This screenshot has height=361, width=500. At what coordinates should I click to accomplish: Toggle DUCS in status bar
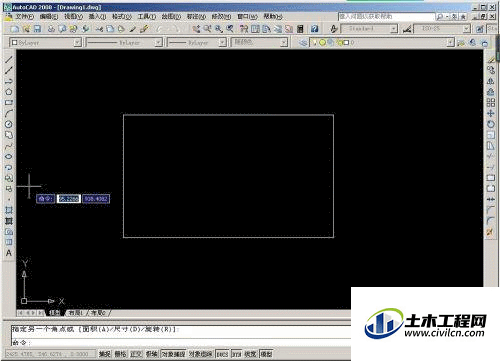[222, 354]
